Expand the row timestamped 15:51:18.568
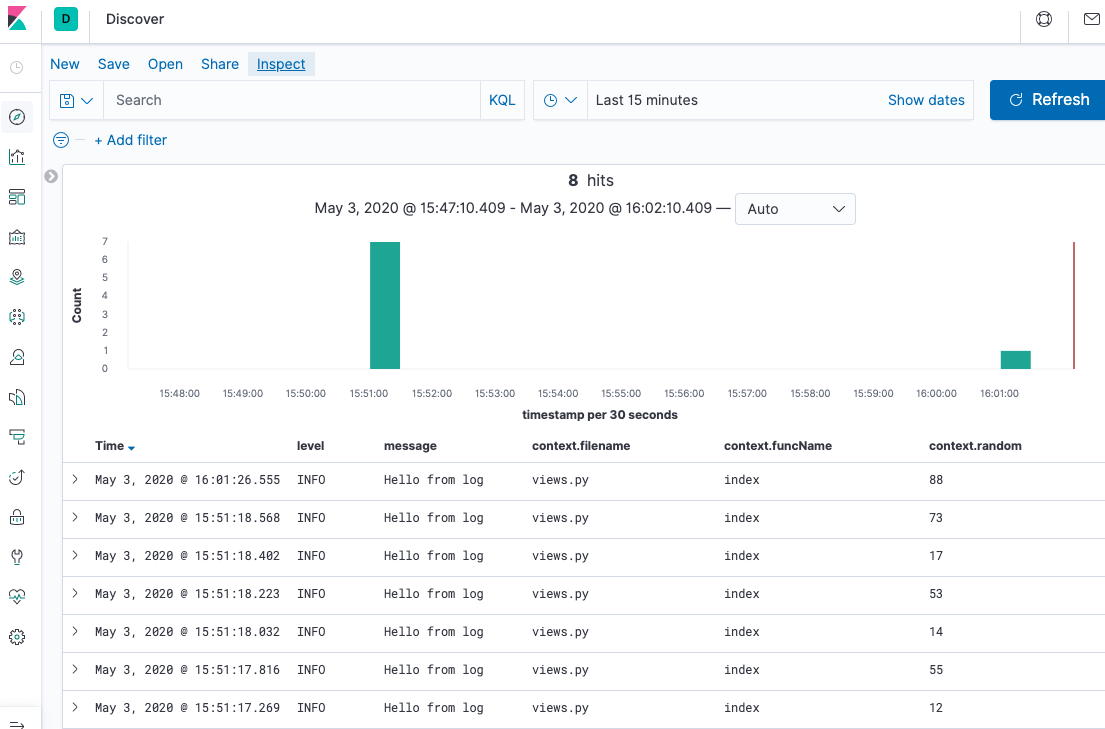 75,517
